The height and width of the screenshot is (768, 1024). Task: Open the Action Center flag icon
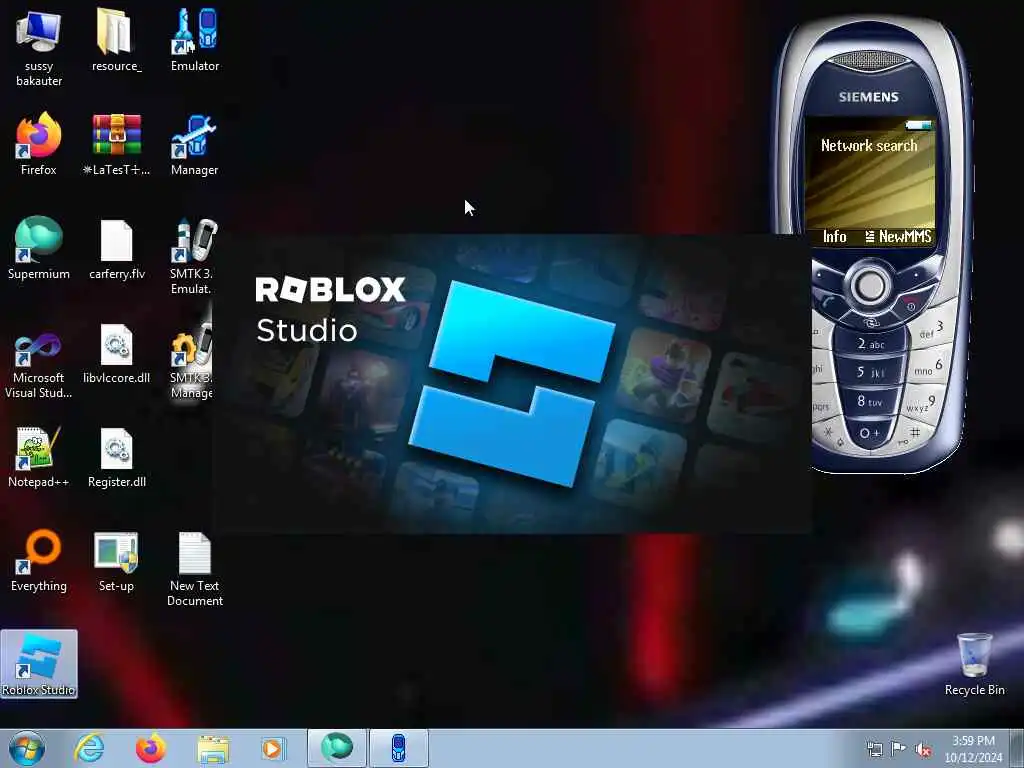pos(899,749)
